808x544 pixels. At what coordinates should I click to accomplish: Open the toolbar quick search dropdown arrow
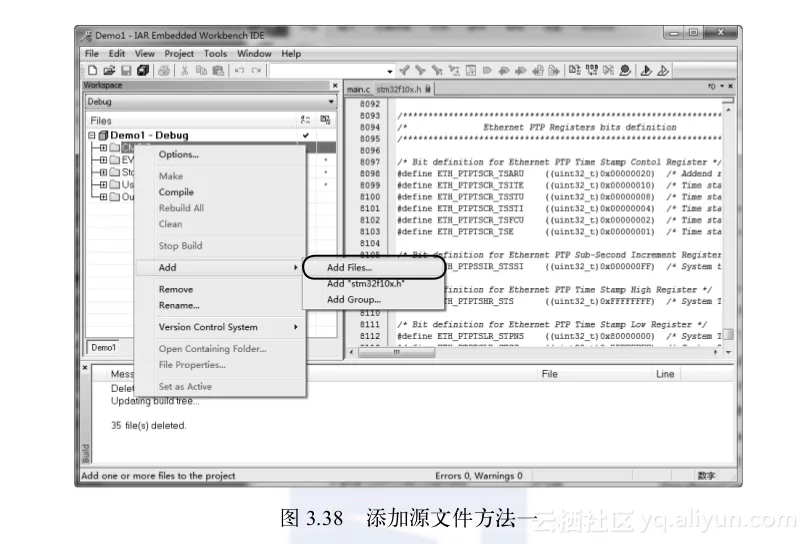390,71
